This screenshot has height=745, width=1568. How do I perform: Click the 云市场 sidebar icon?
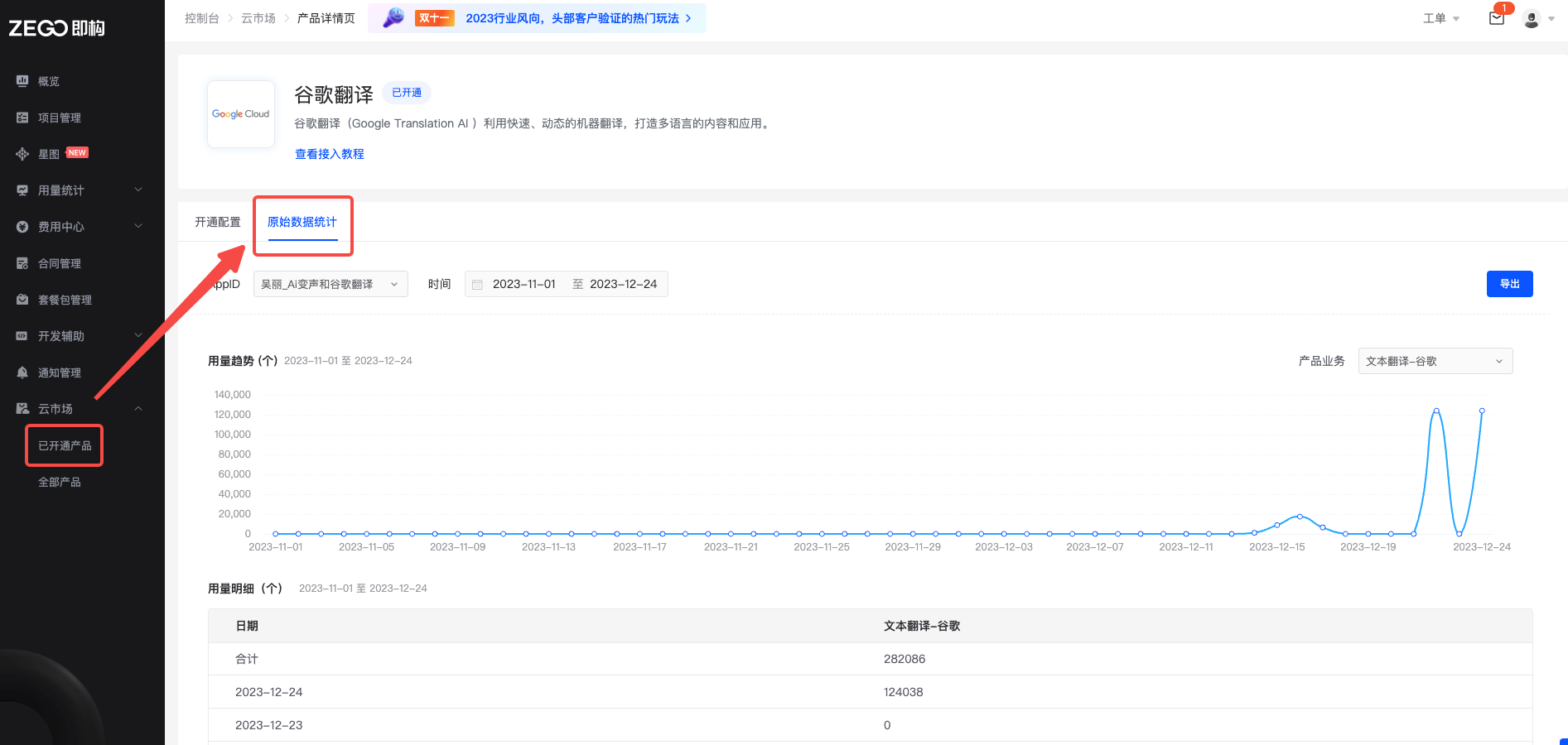tap(22, 409)
